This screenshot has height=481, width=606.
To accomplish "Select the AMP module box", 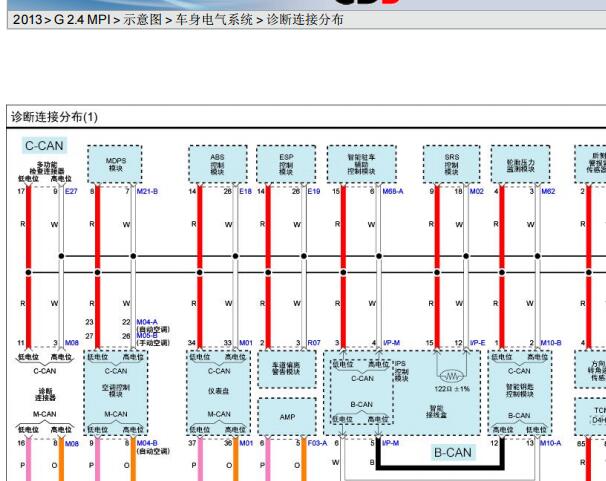I will (x=287, y=417).
